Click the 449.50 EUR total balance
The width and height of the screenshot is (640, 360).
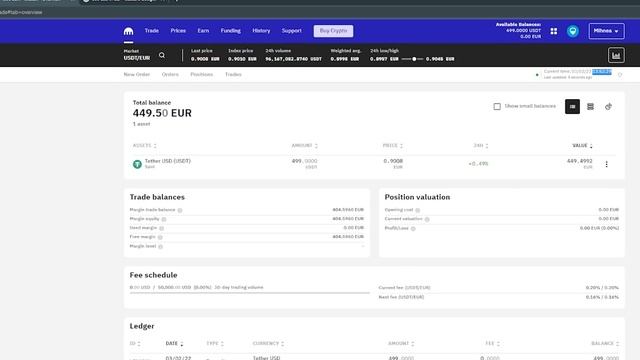tap(162, 113)
